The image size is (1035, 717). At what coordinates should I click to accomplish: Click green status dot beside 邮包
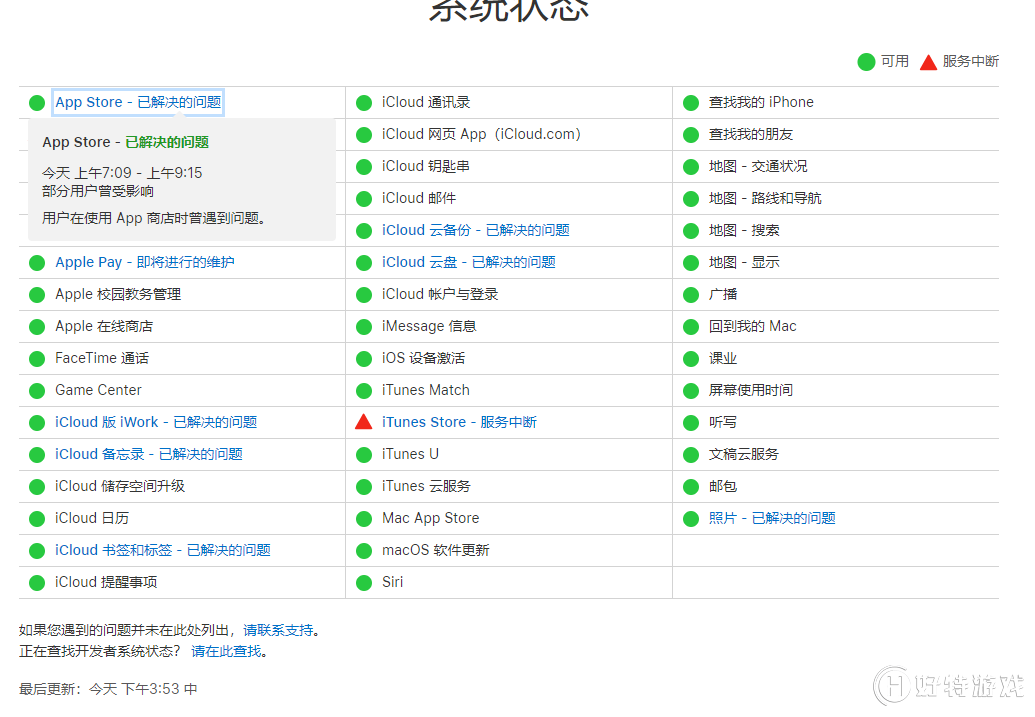[690, 487]
